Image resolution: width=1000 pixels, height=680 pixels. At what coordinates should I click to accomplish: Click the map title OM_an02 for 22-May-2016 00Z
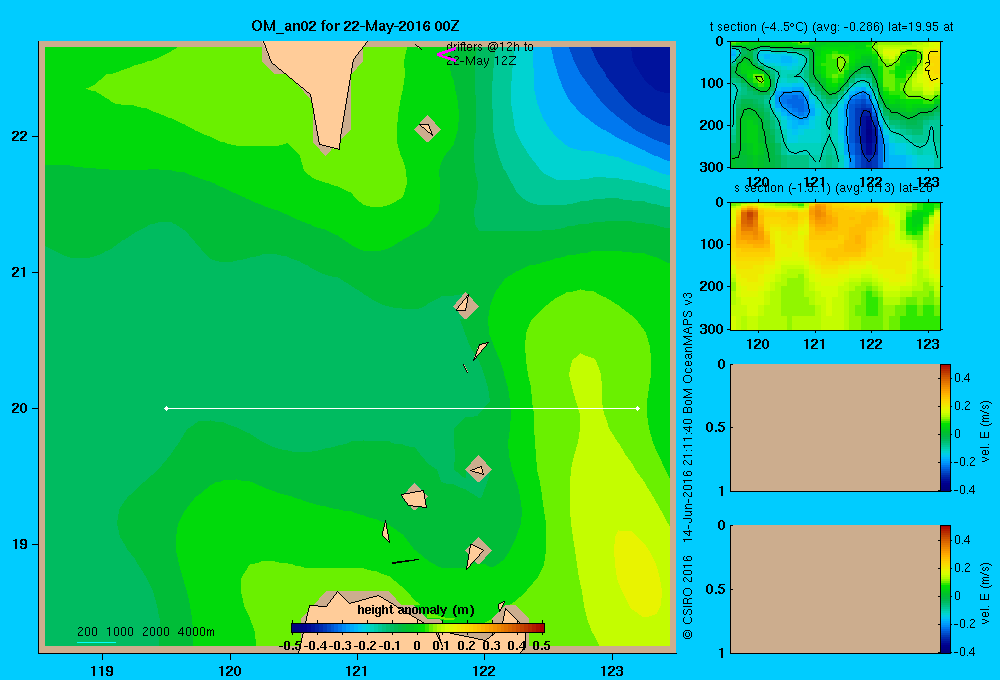(355, 26)
